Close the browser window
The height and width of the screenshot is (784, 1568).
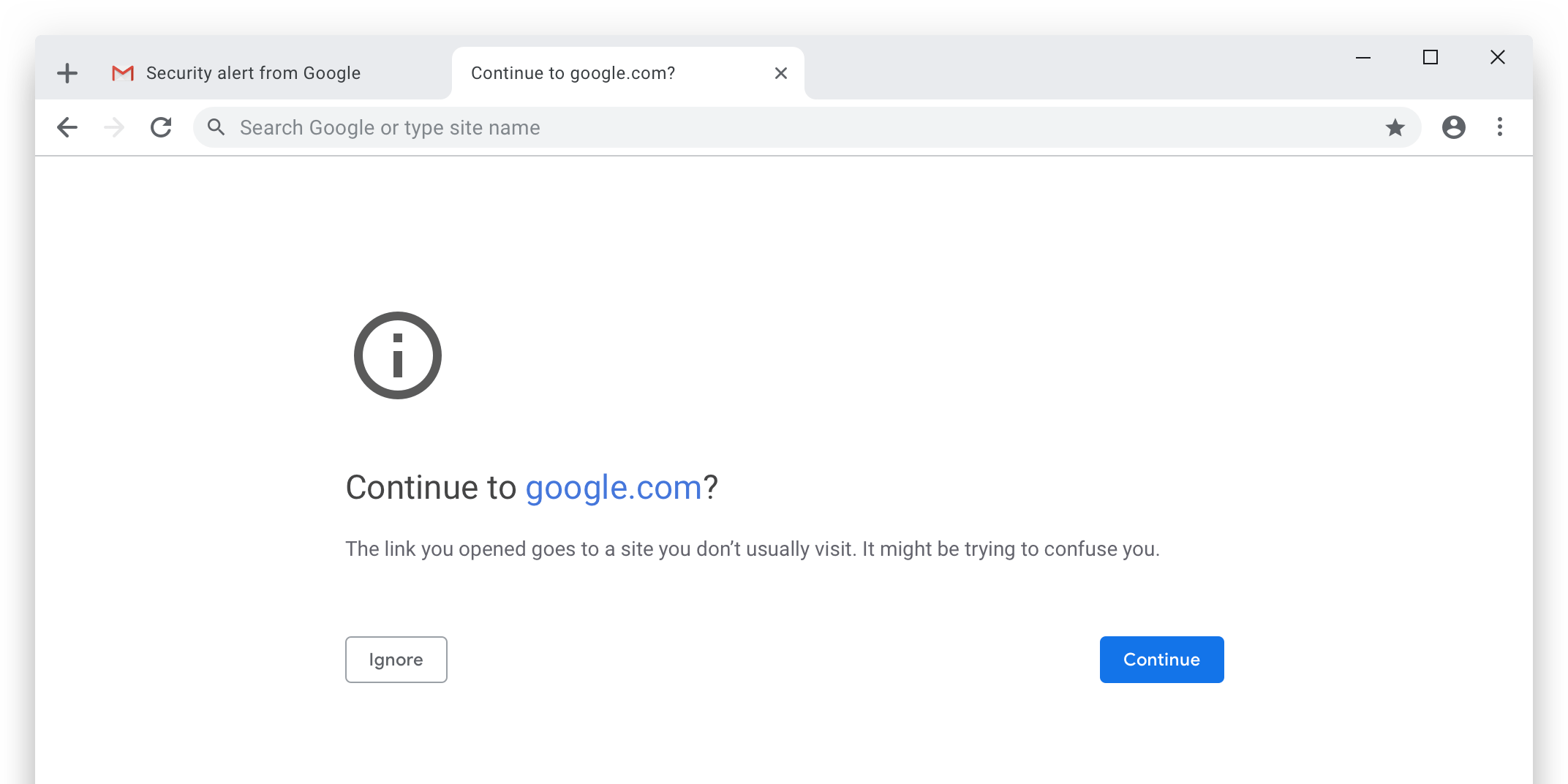(x=1498, y=57)
